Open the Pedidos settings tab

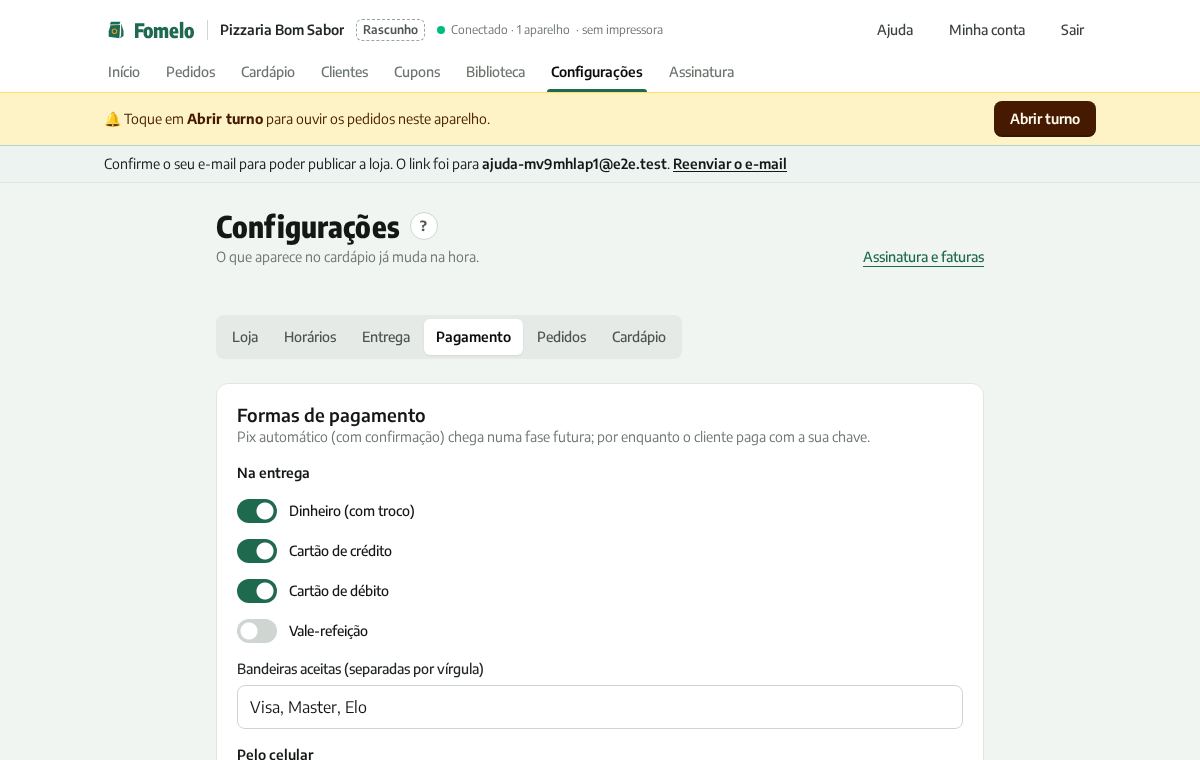[x=562, y=337]
